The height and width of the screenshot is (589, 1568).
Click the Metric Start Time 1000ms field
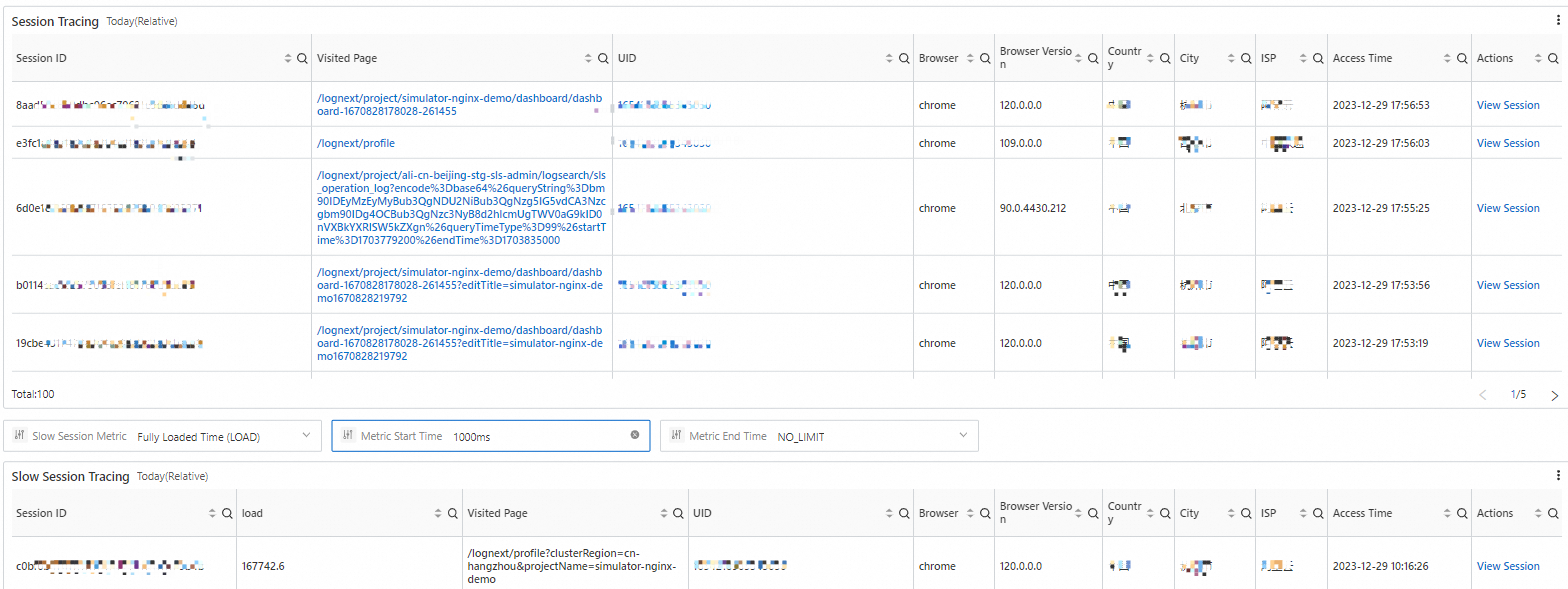(491, 436)
